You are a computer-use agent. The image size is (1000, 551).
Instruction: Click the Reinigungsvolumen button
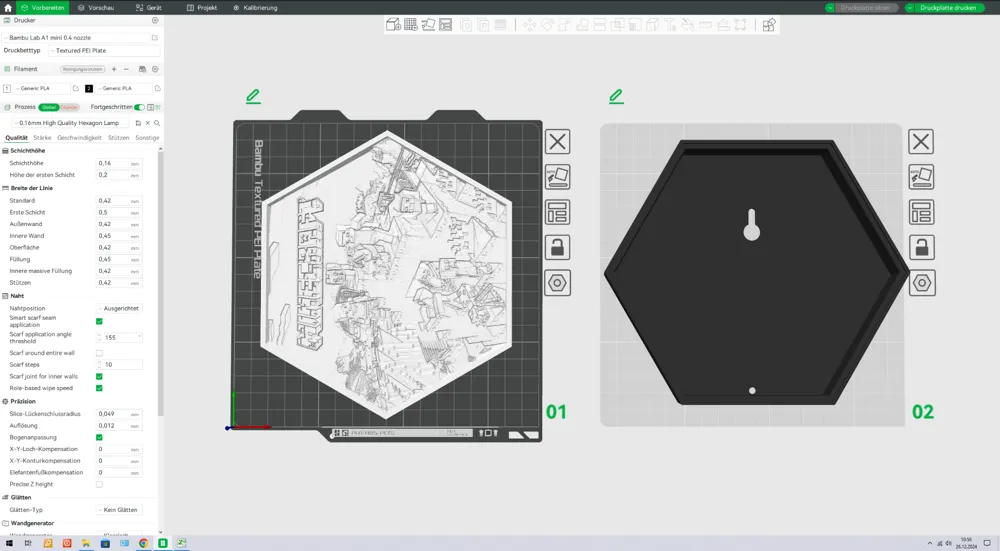click(83, 69)
